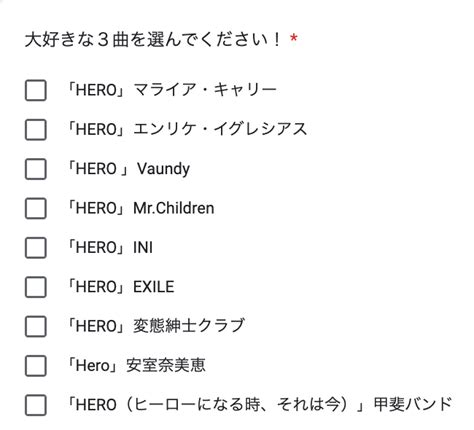Select the Hero 安室奈美恵 checkbox
The image size is (474, 430).
(x=36, y=366)
